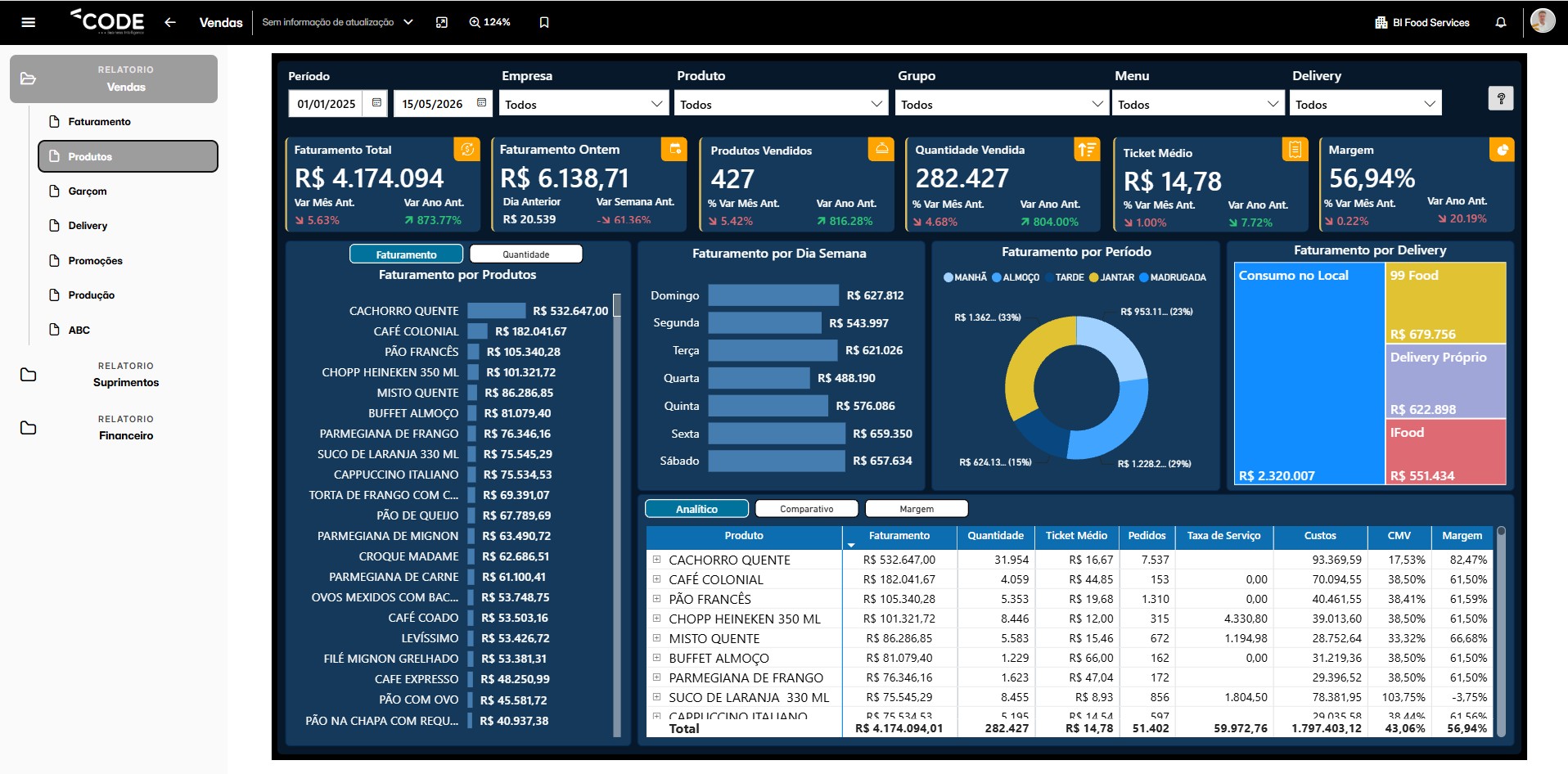The width and height of the screenshot is (1568, 774).
Task: Expand update info chevron in top bar
Action: coord(408,22)
